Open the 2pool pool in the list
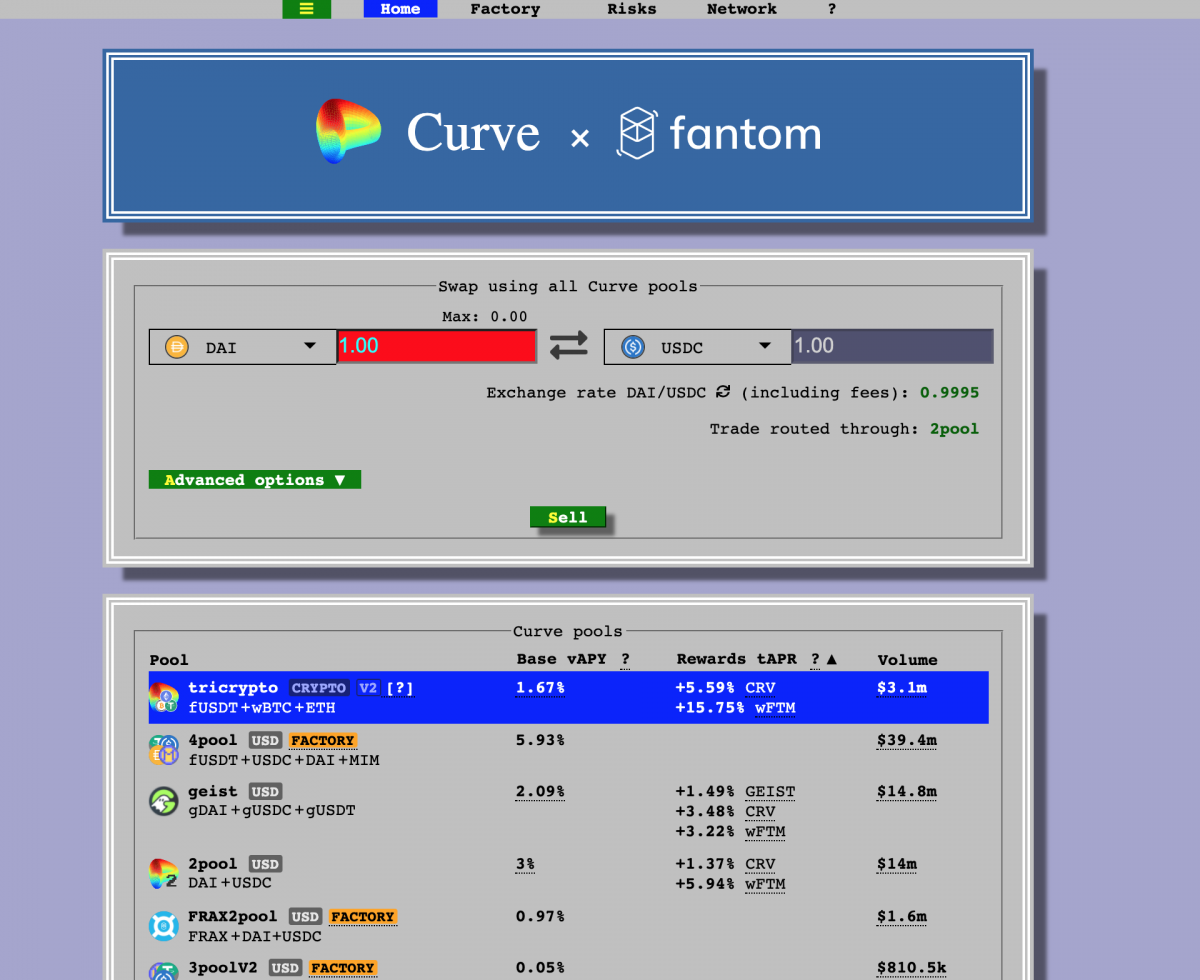Screen dimensions: 1200x980 (568, 873)
